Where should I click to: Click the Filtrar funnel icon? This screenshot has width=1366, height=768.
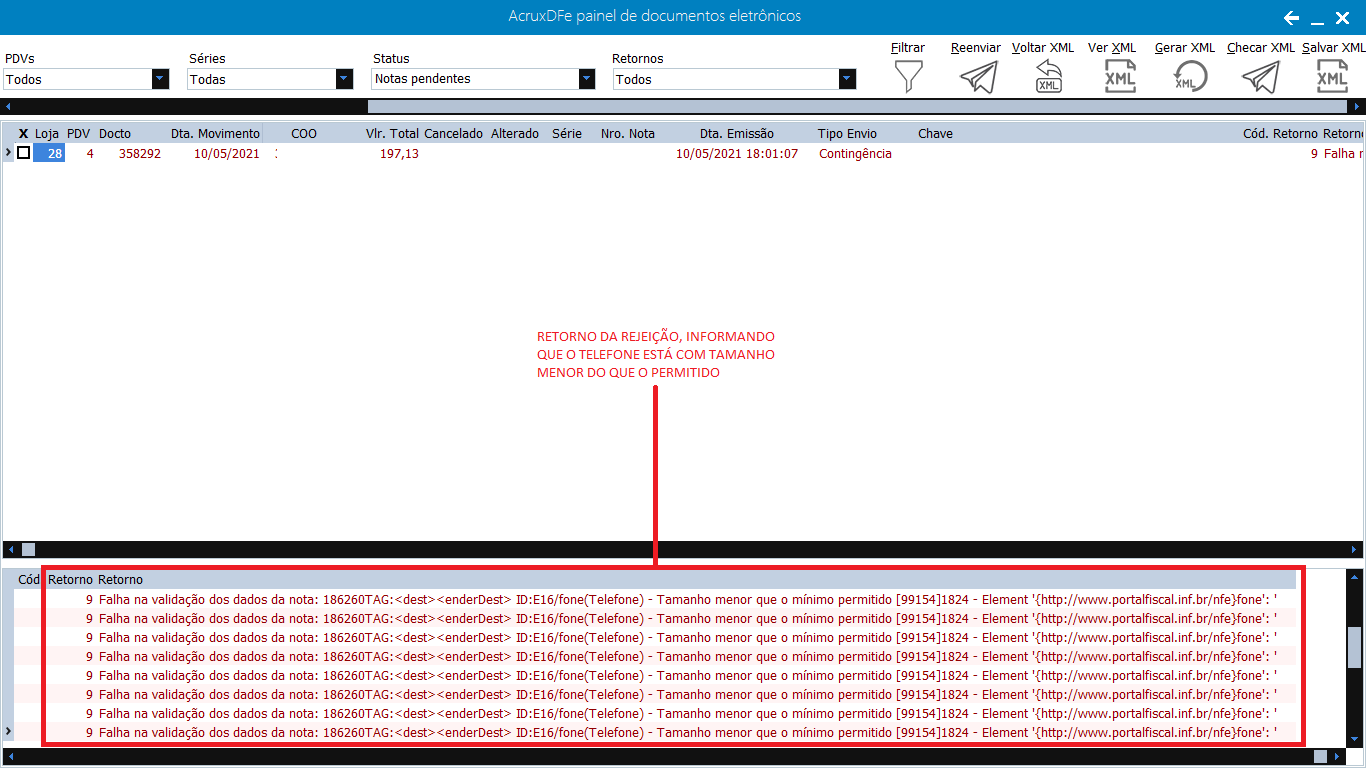pyautogui.click(x=908, y=77)
